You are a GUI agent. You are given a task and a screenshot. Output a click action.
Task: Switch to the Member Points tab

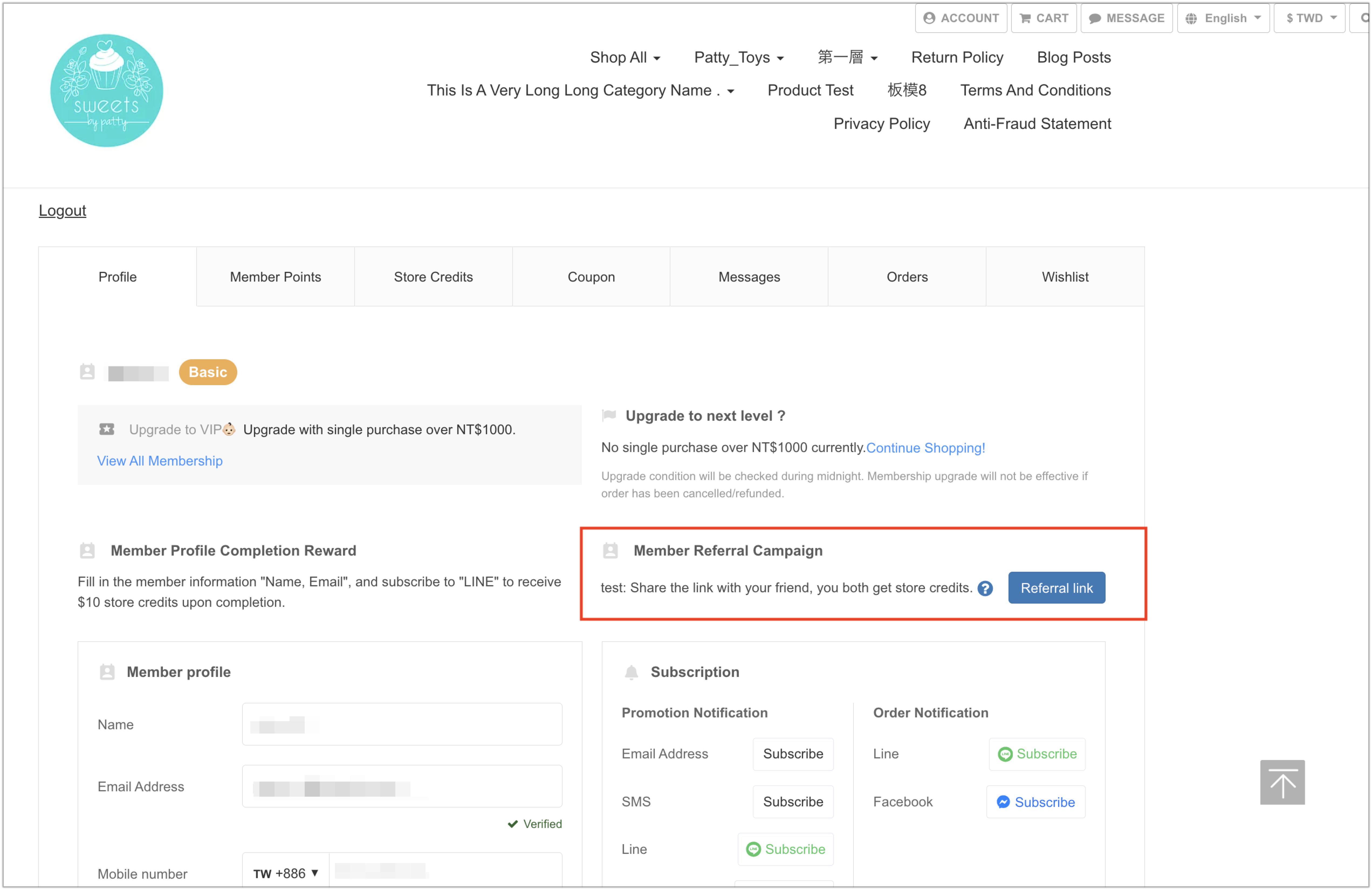click(x=276, y=277)
